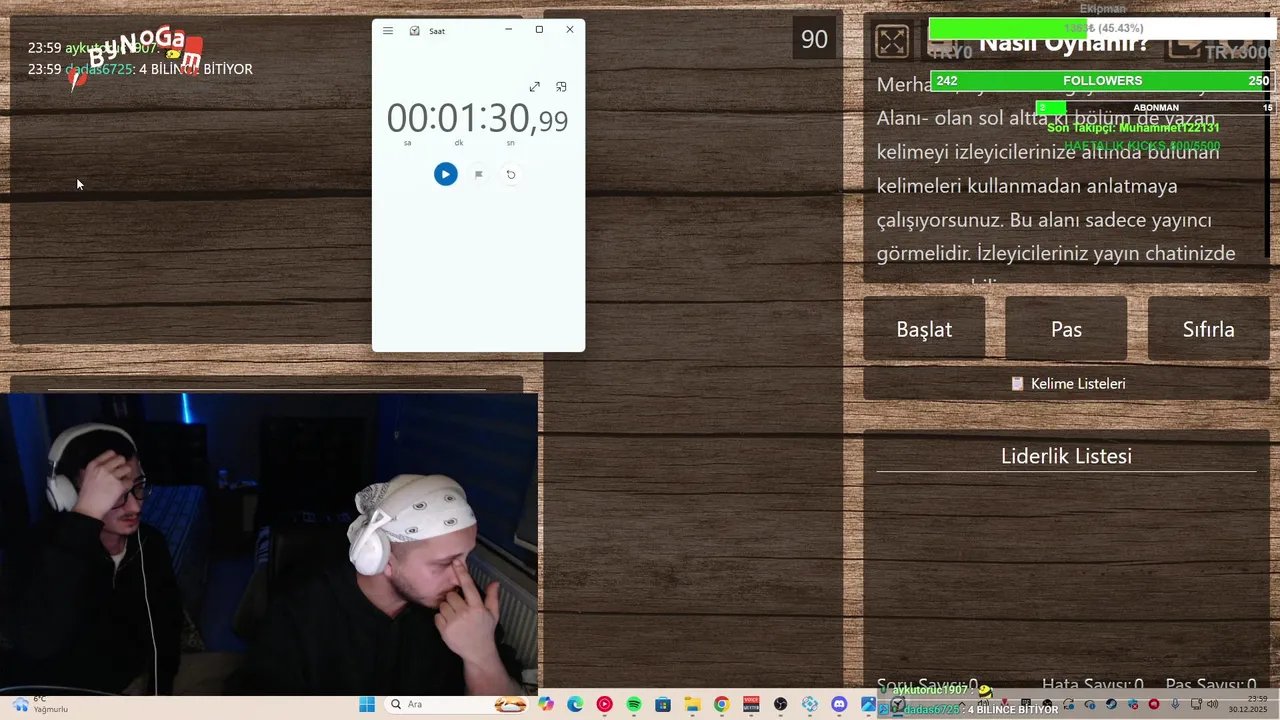The width and height of the screenshot is (1280, 720).
Task: Expand the stopwatch to full view
Action: click(535, 87)
